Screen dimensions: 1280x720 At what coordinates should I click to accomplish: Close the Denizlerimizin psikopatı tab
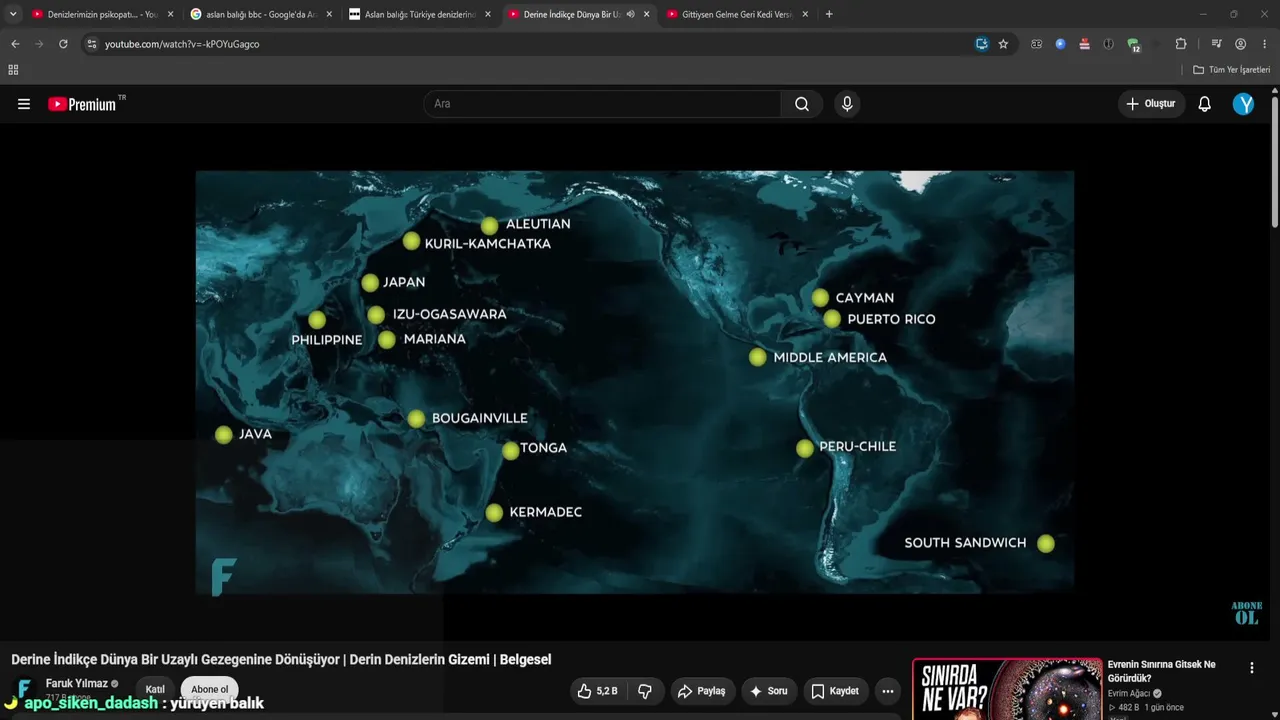click(170, 14)
